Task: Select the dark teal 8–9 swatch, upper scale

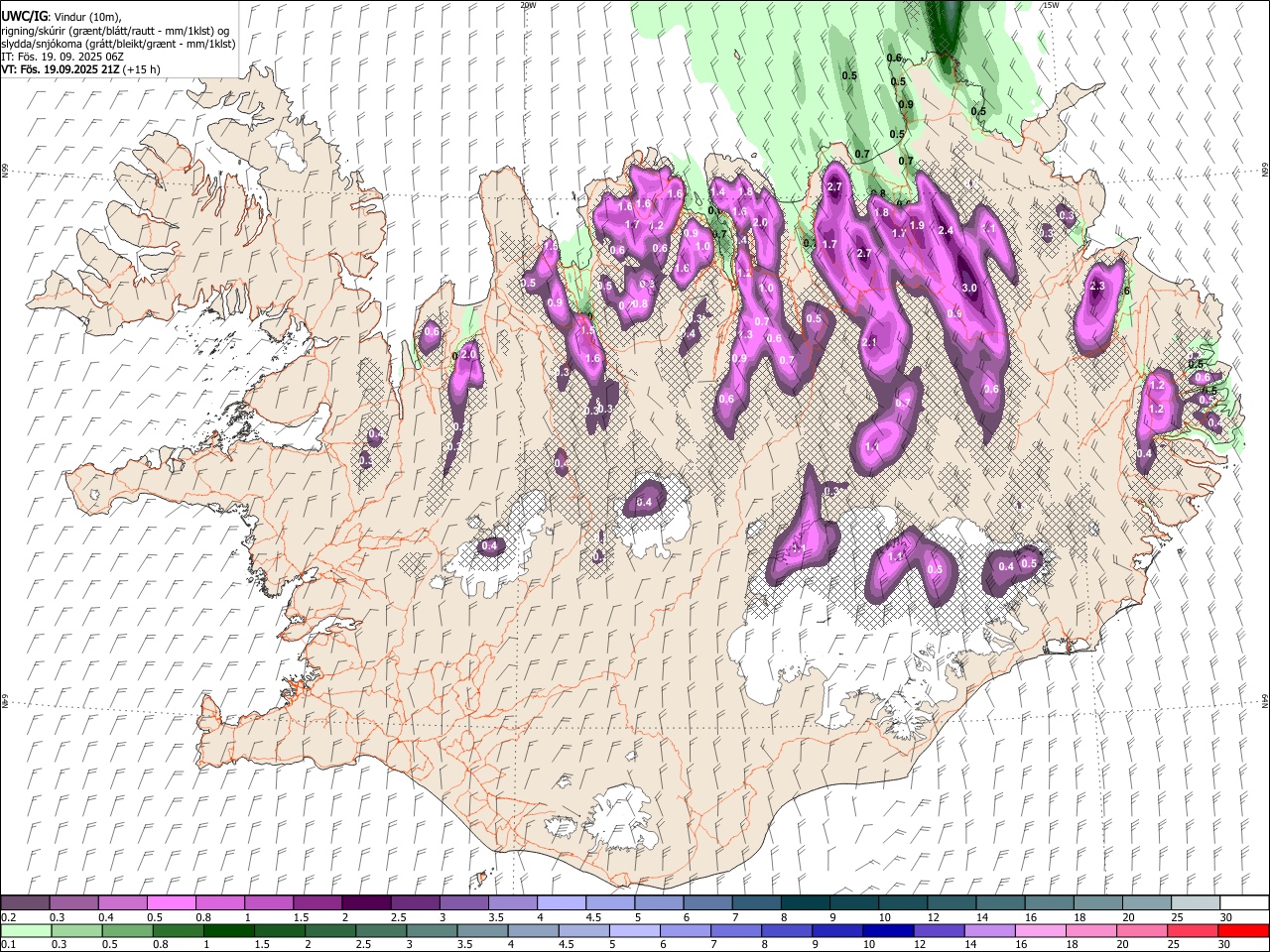Action: (806, 903)
